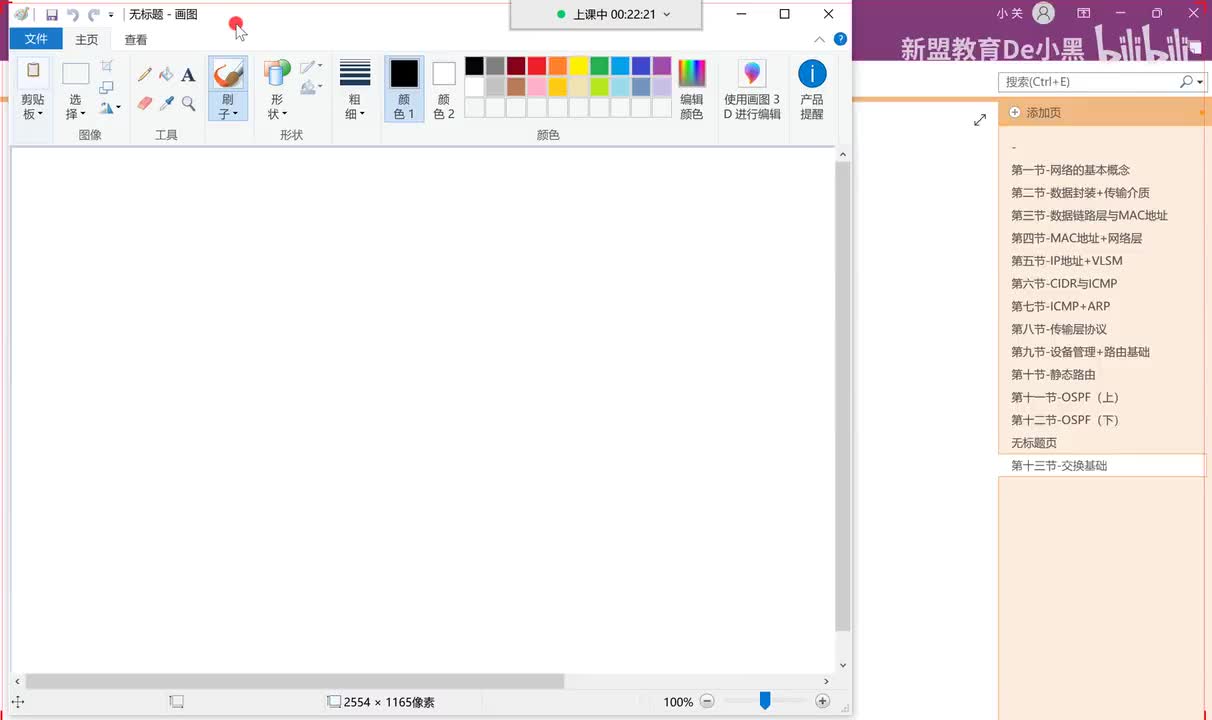Click the Crop icon in Image group
This screenshot has width=1212, height=720.
tap(107, 67)
